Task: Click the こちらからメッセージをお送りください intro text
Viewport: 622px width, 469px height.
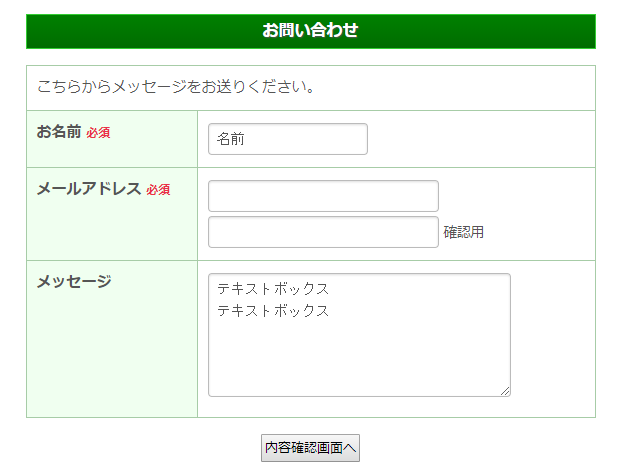Action: 176,87
